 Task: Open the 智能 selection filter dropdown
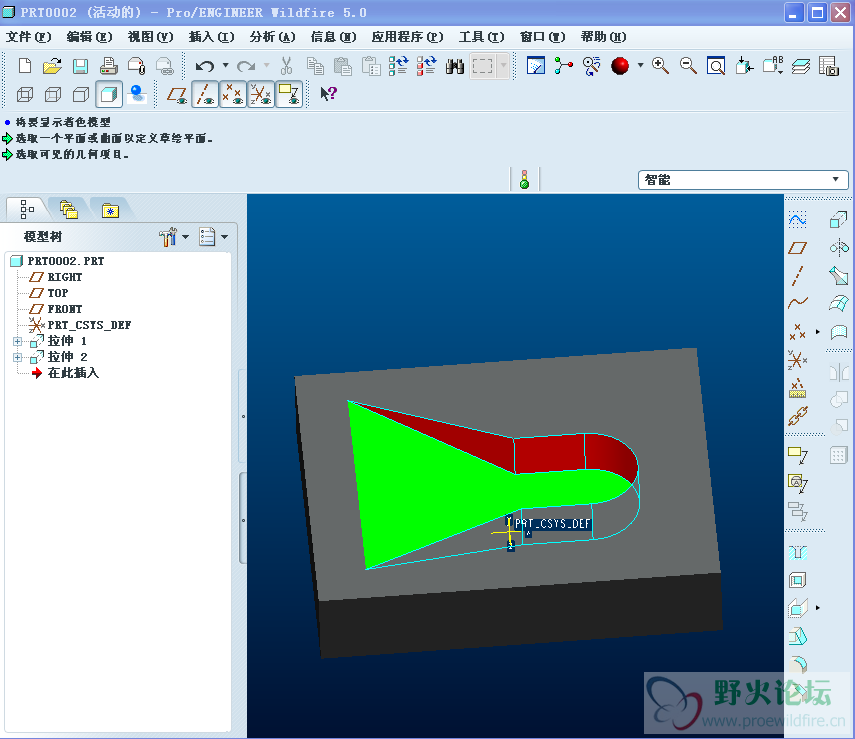click(x=743, y=179)
